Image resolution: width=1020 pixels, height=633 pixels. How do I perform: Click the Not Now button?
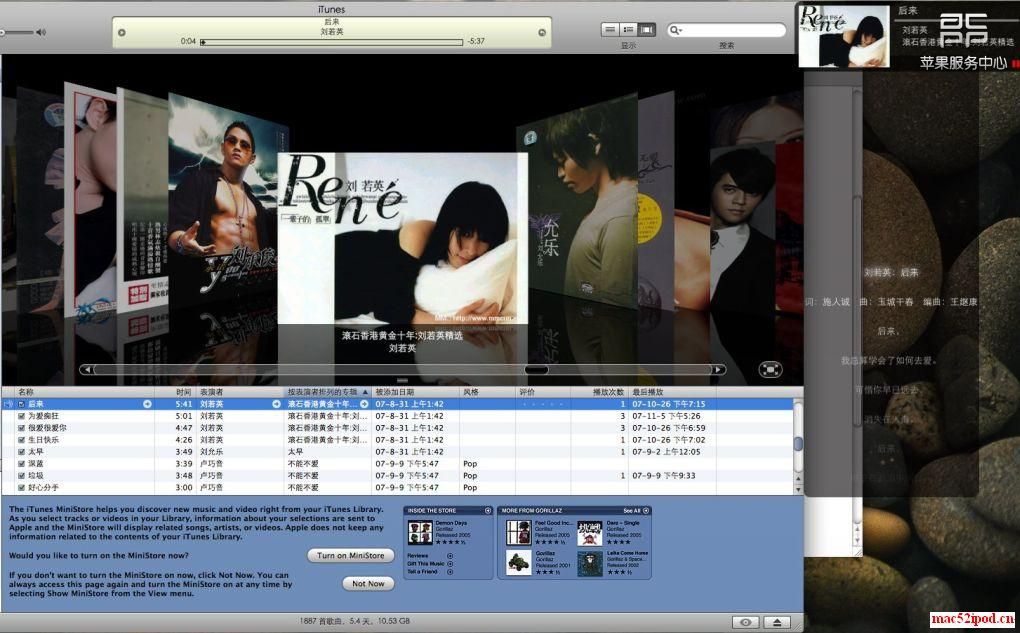point(368,584)
